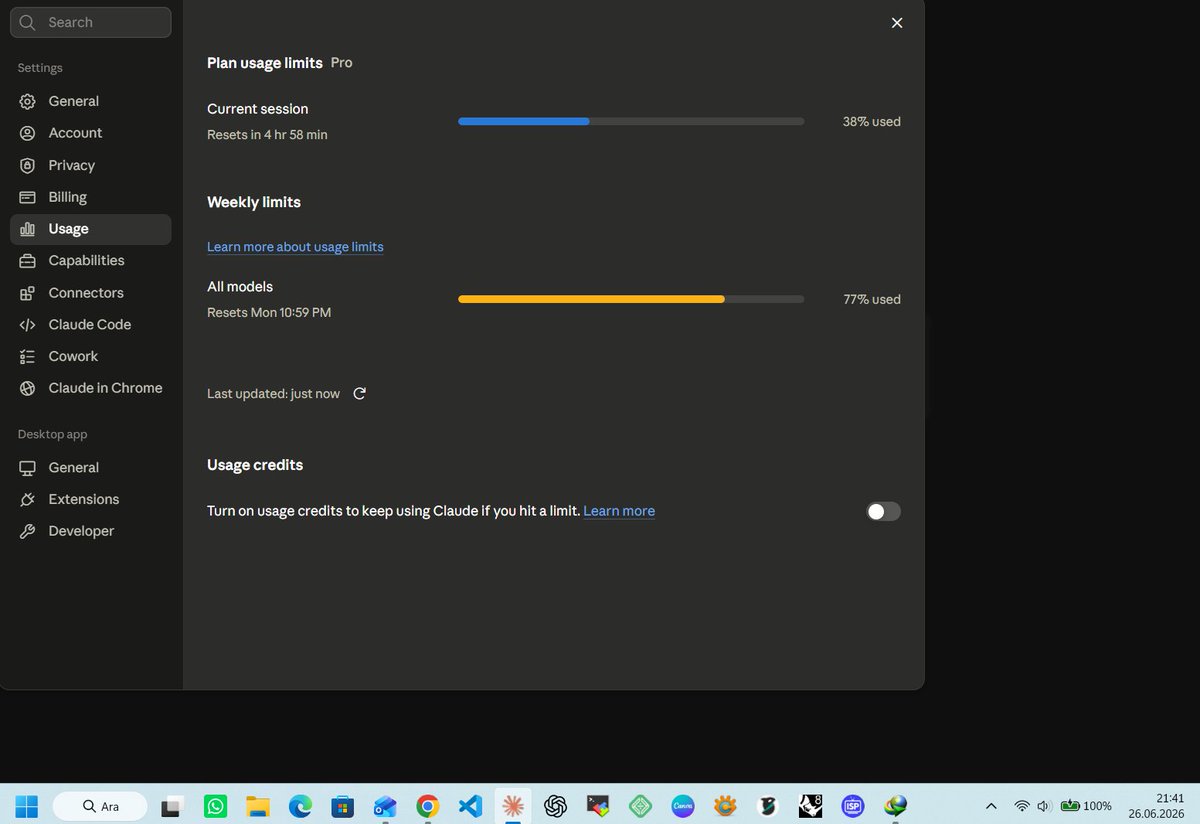
Task: Click the Claude app icon in taskbar
Action: (513, 806)
